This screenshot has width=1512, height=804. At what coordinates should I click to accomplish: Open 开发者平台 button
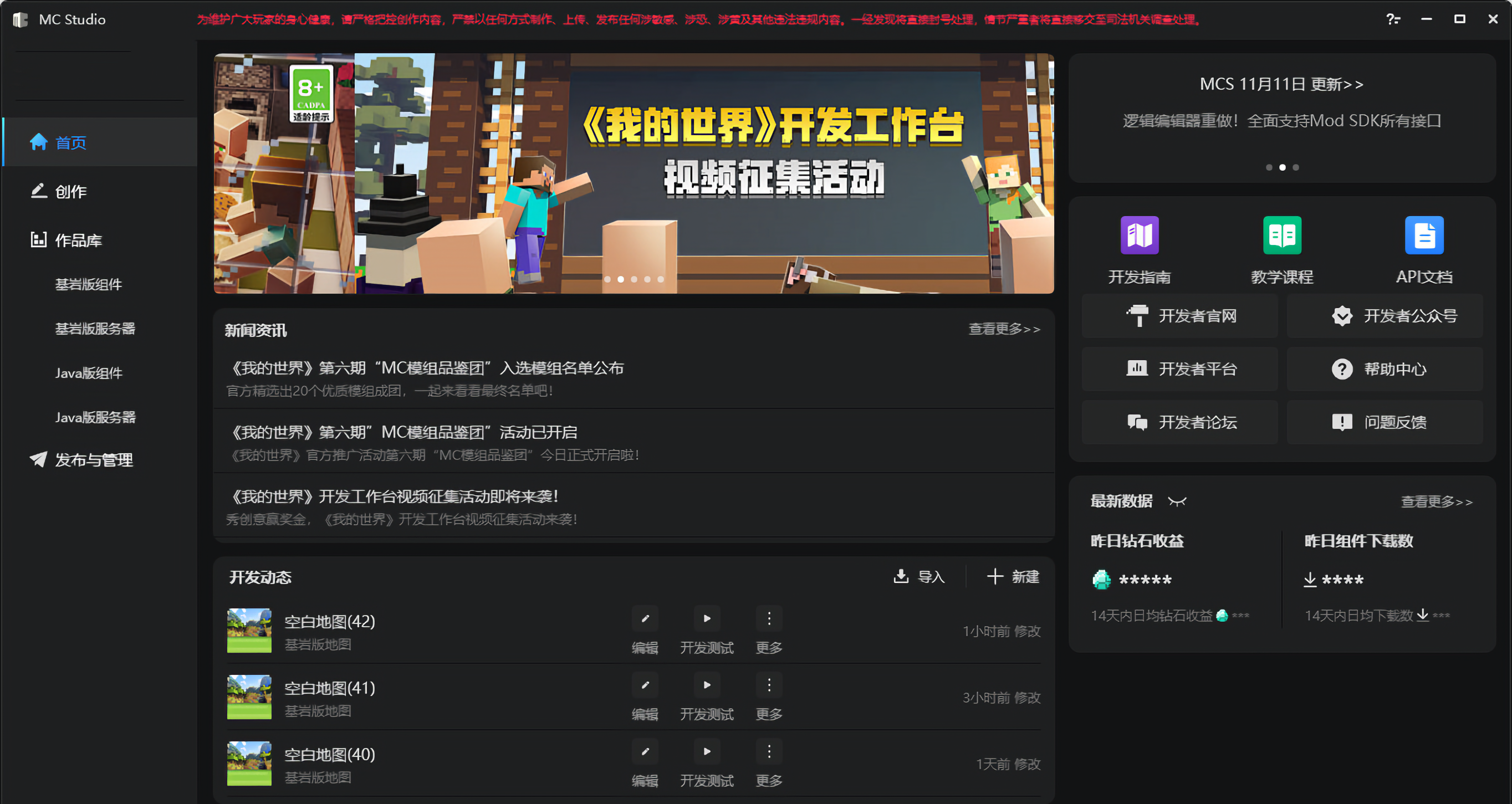tap(1180, 369)
